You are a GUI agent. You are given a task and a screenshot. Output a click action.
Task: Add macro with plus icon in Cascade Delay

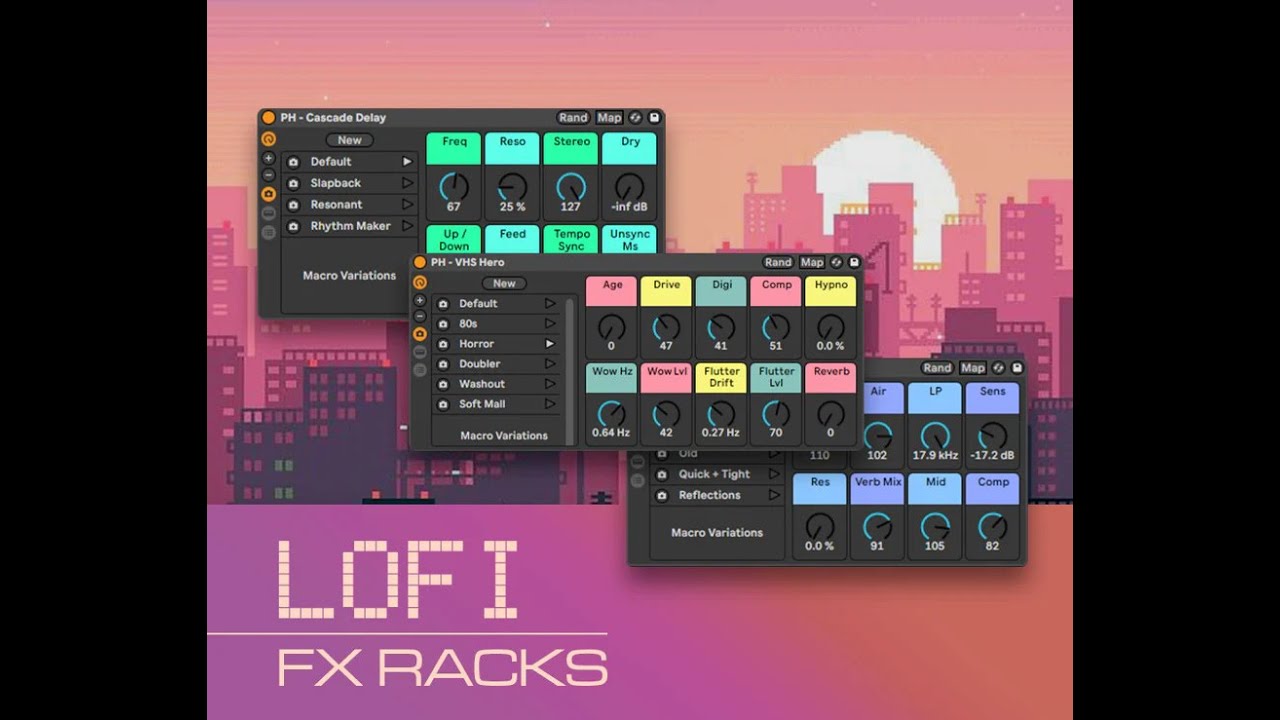pos(268,158)
